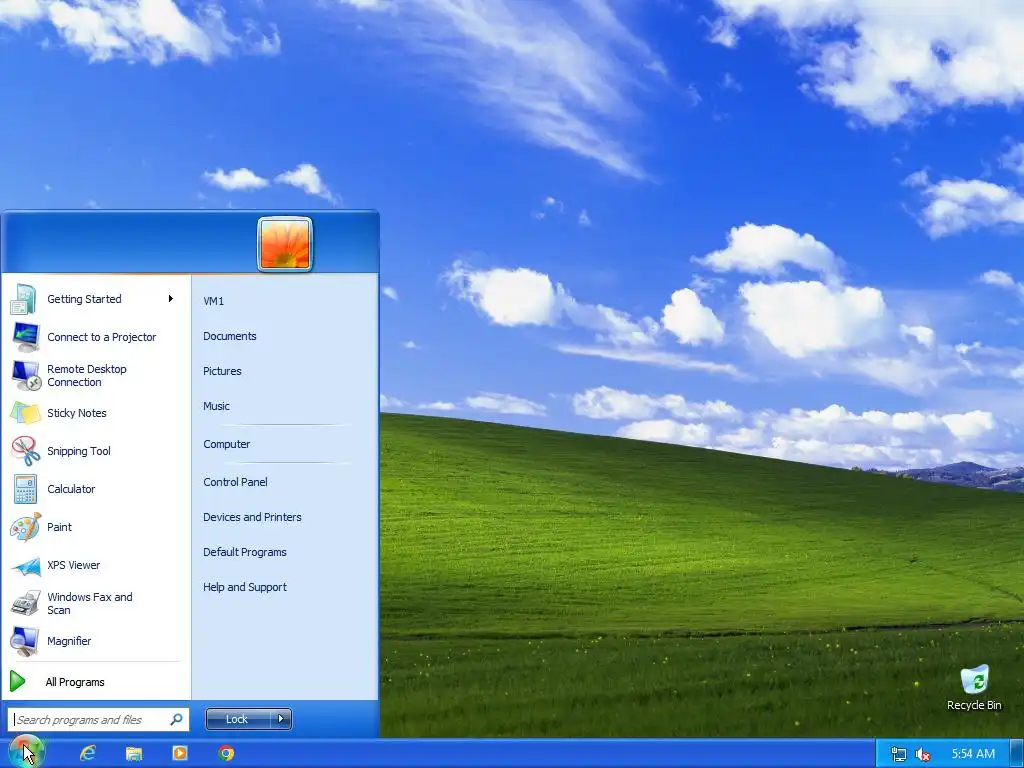
Task: Click the Snipping Tool text label
Action: [79, 451]
